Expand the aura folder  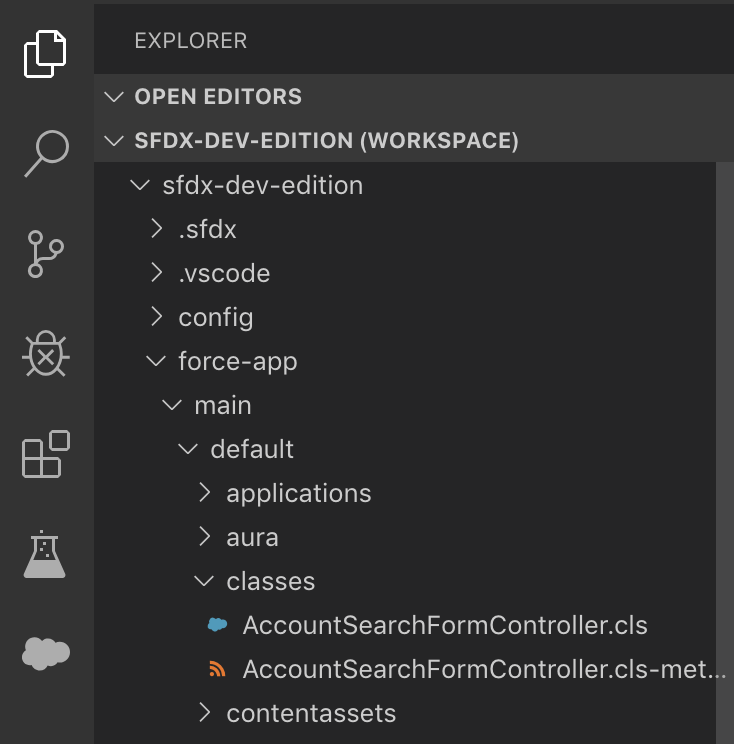[x=204, y=537]
